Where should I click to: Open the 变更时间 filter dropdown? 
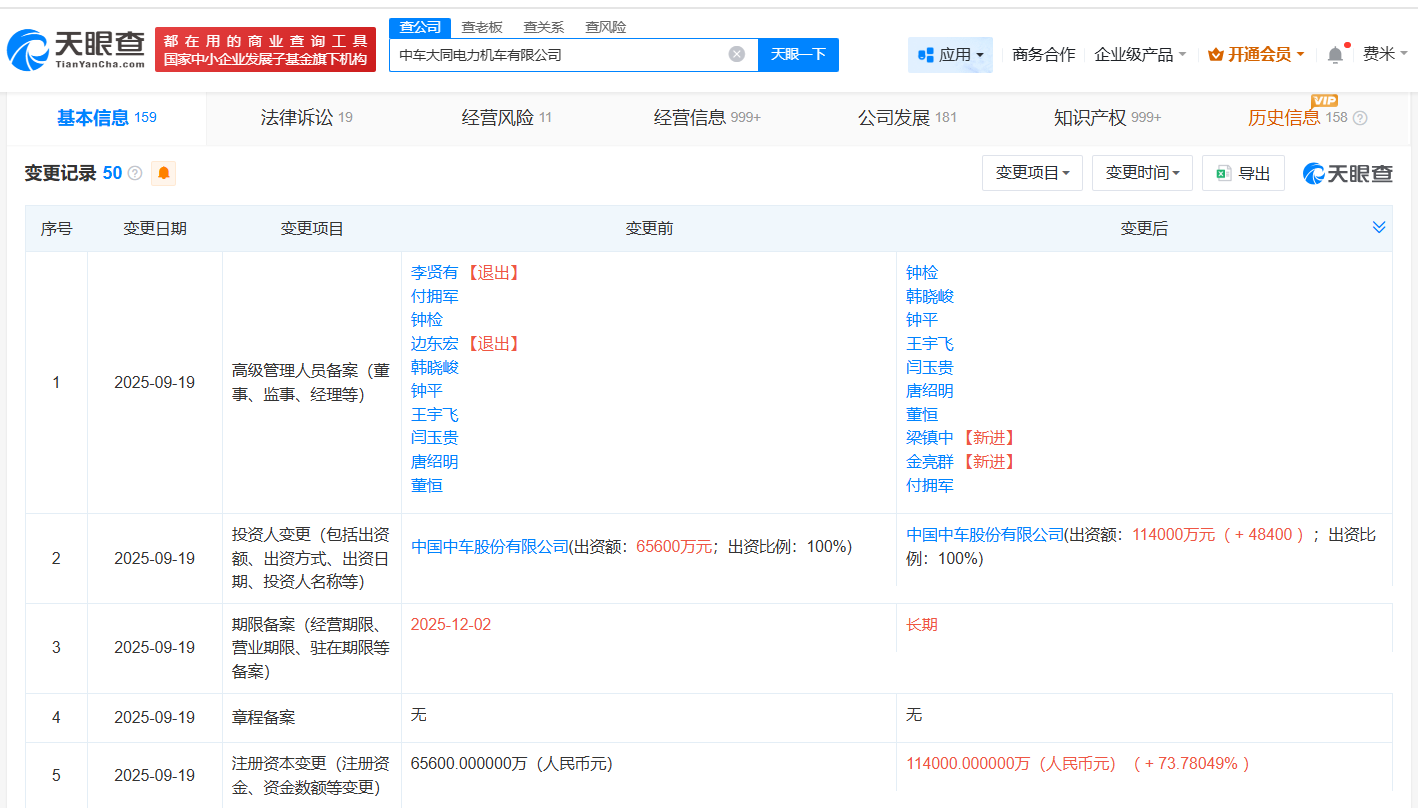[1142, 172]
